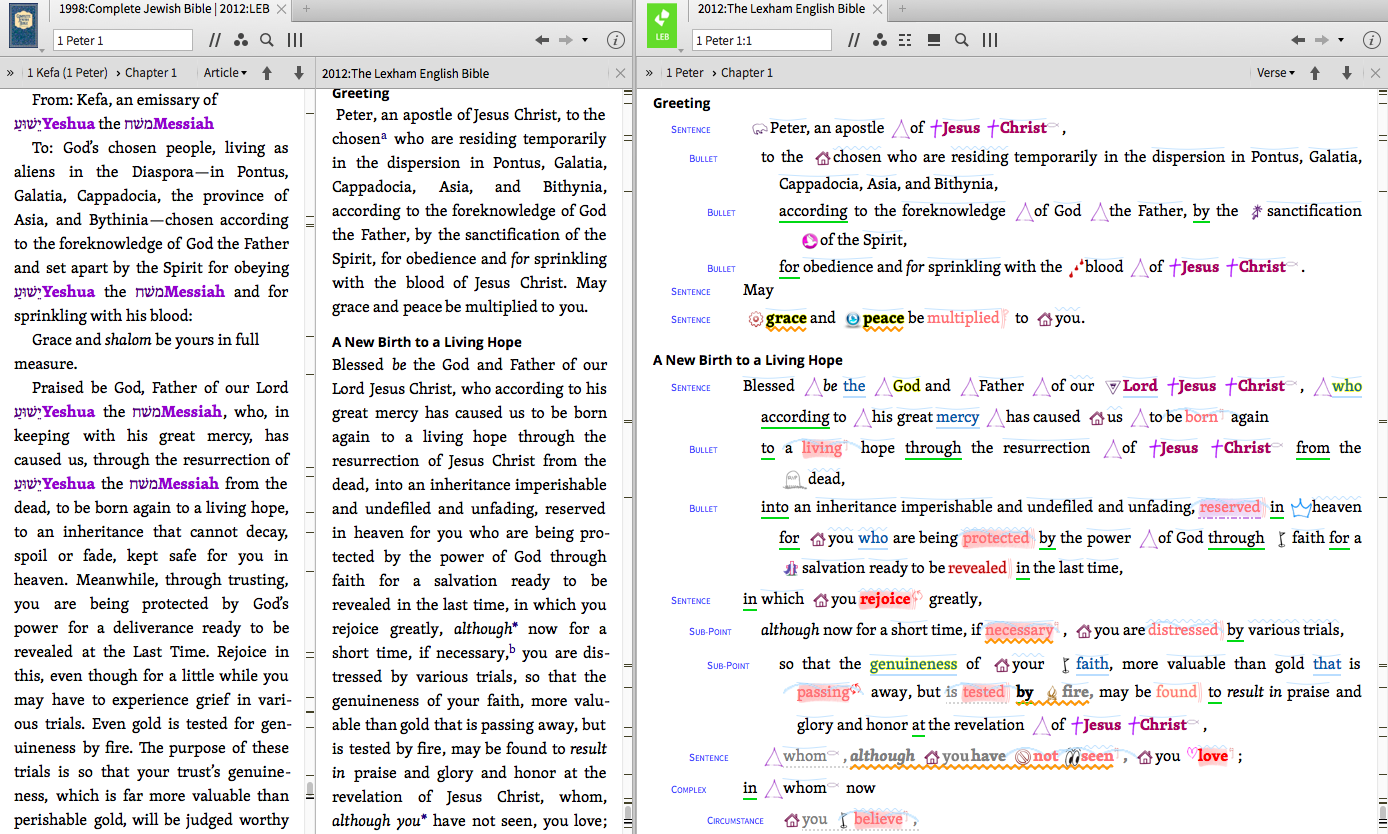Viewport: 1388px width, 834px height.
Task: Click the crown icon before "heaven"
Action: click(1300, 508)
